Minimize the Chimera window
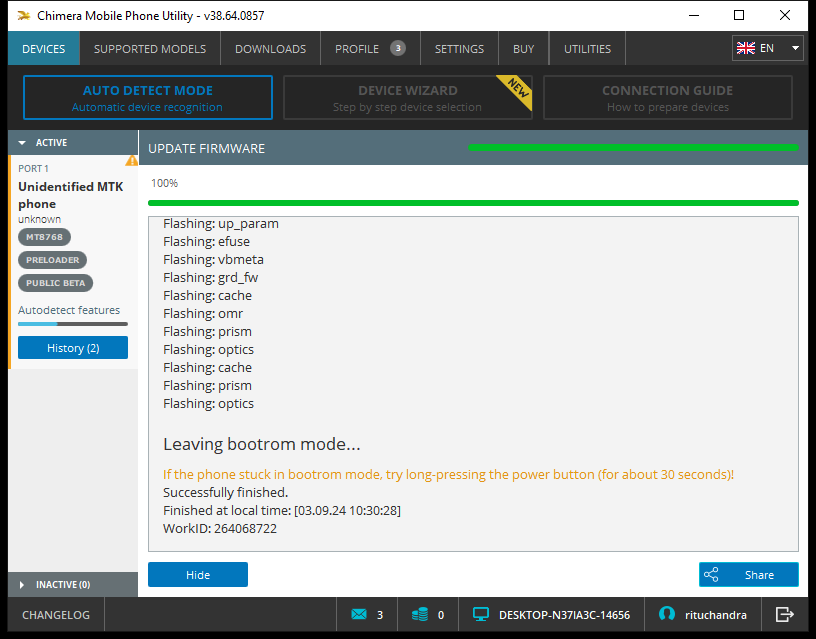Screen dimensions: 816x639 694,15
